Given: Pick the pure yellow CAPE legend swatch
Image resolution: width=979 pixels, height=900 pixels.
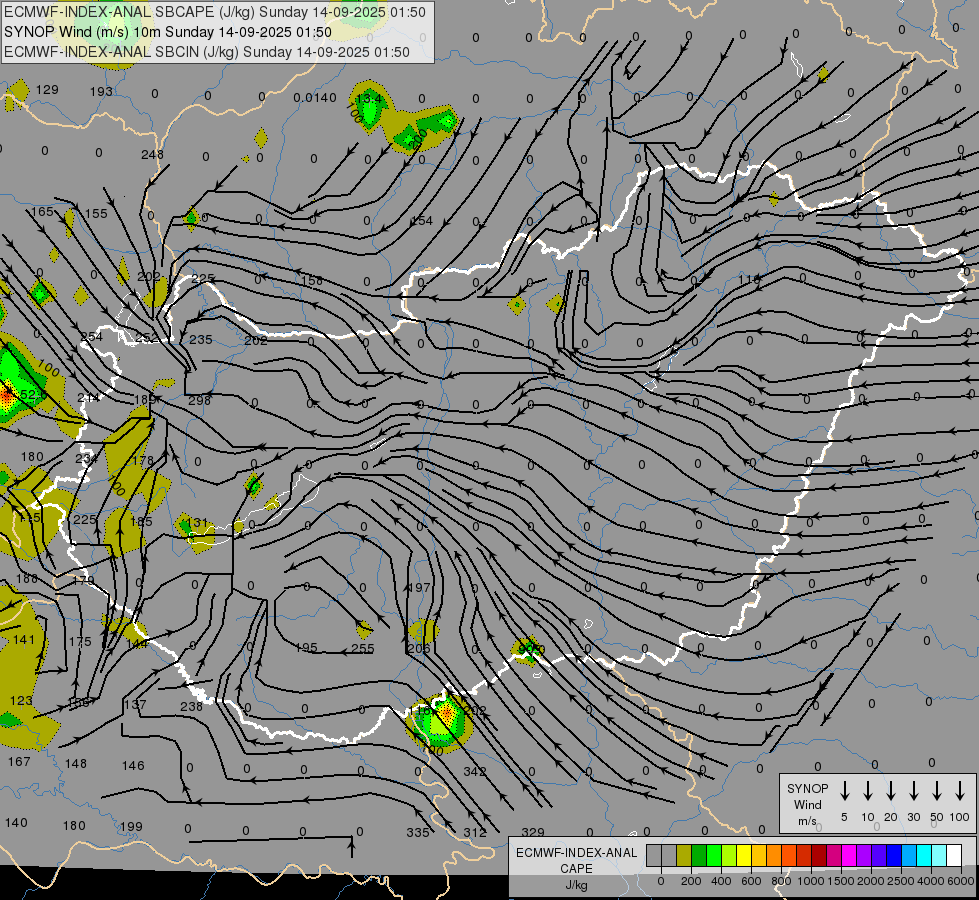Looking at the screenshot, I should click(744, 855).
